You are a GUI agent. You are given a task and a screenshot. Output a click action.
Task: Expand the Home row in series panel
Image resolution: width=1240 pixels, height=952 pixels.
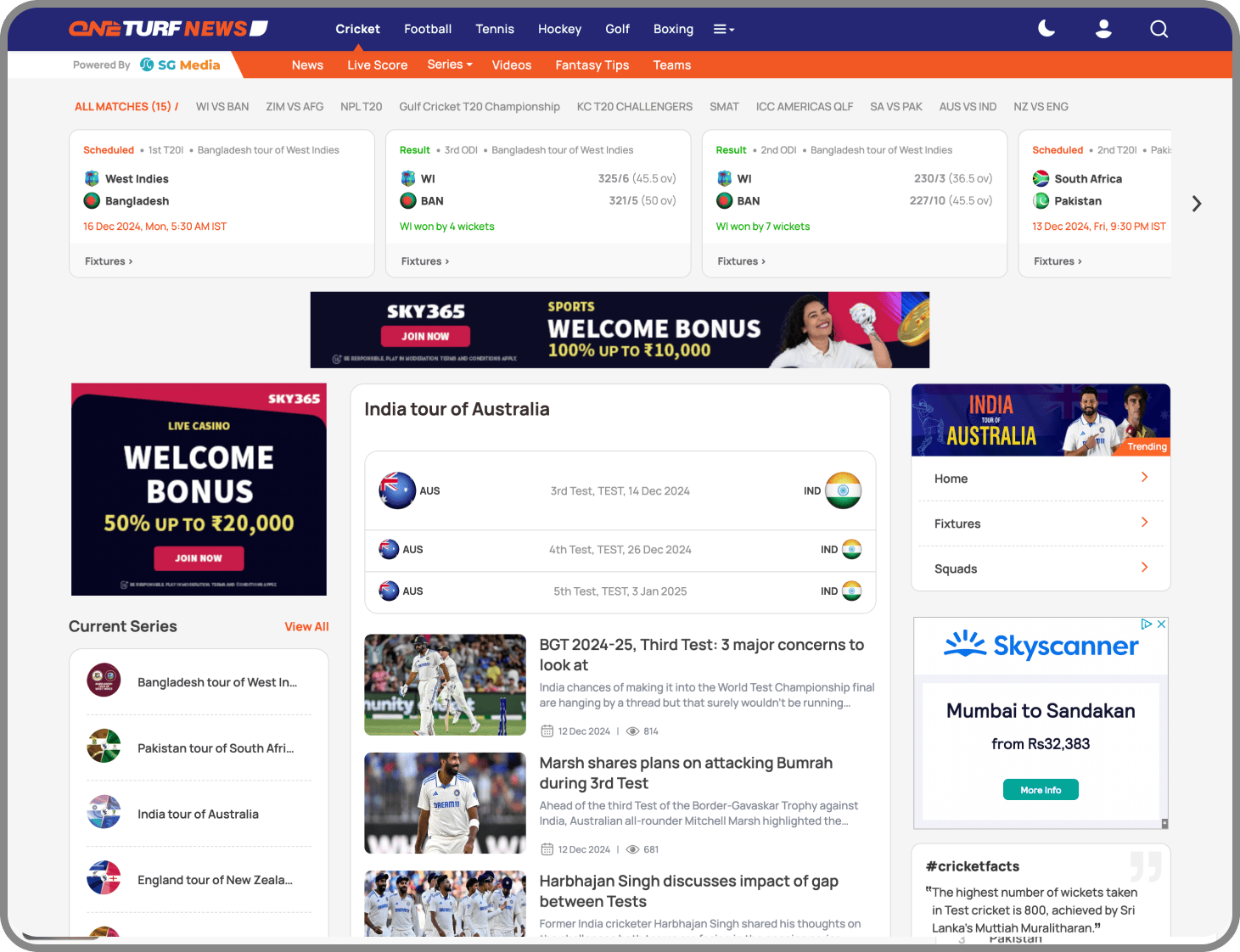tap(1041, 479)
